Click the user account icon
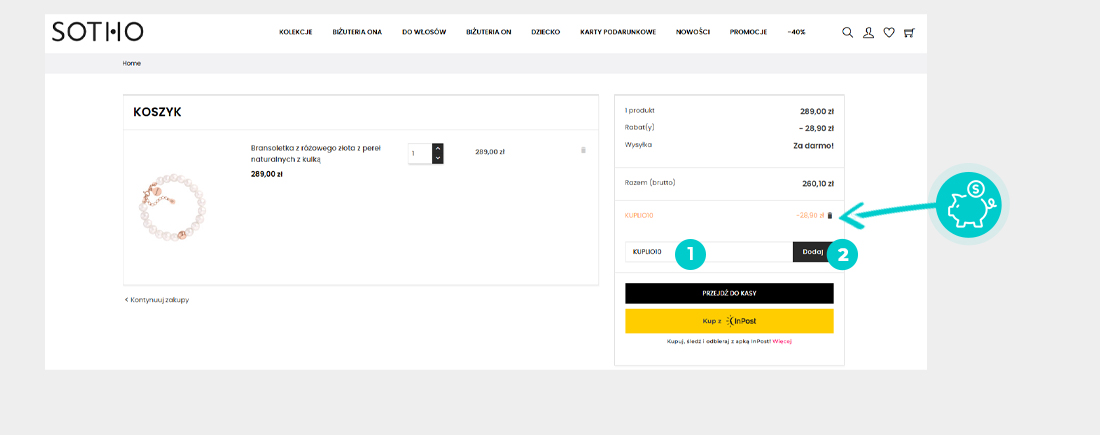 click(868, 32)
